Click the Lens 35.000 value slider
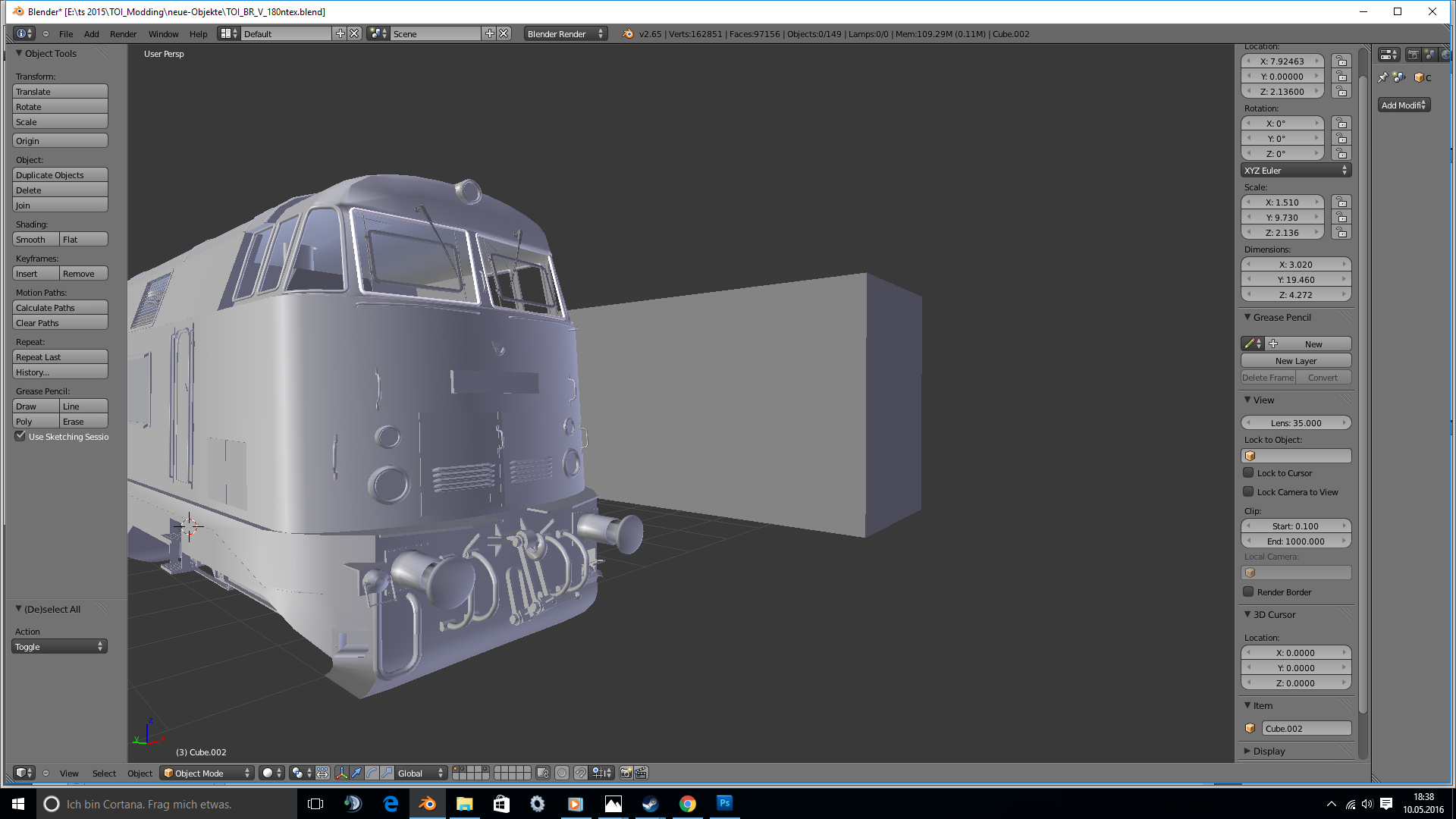 coord(1295,422)
